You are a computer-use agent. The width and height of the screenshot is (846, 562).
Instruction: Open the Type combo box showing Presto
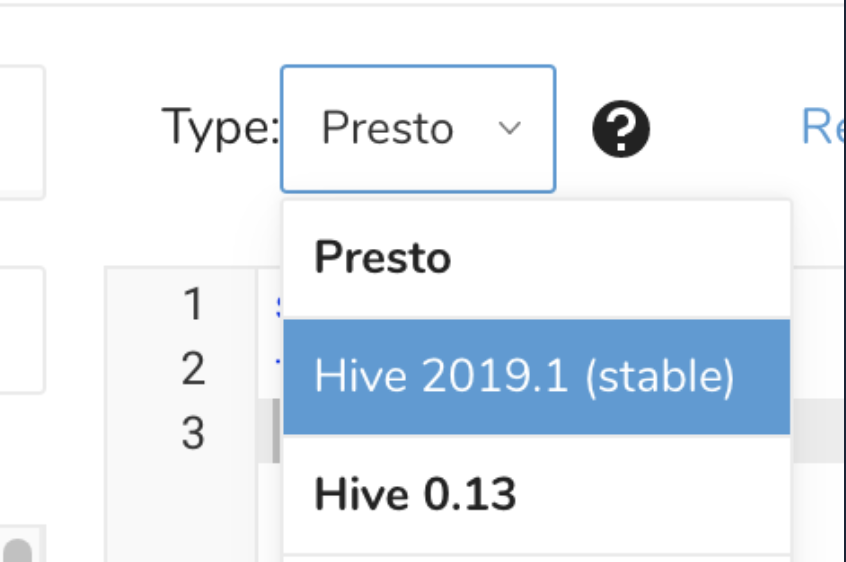(x=417, y=129)
